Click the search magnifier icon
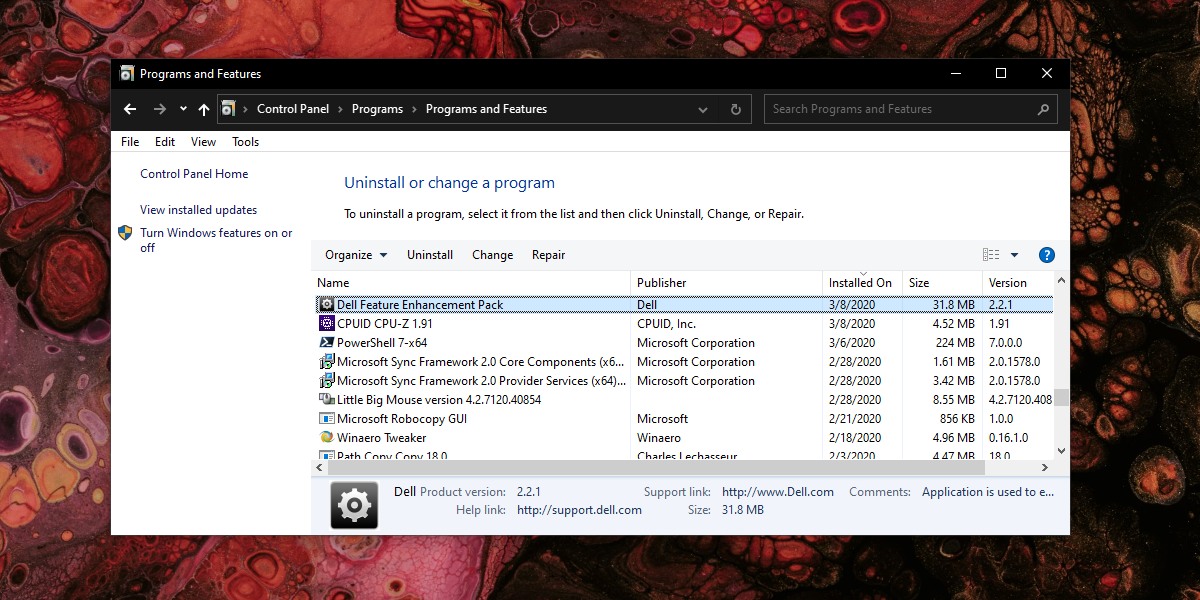 1044,109
